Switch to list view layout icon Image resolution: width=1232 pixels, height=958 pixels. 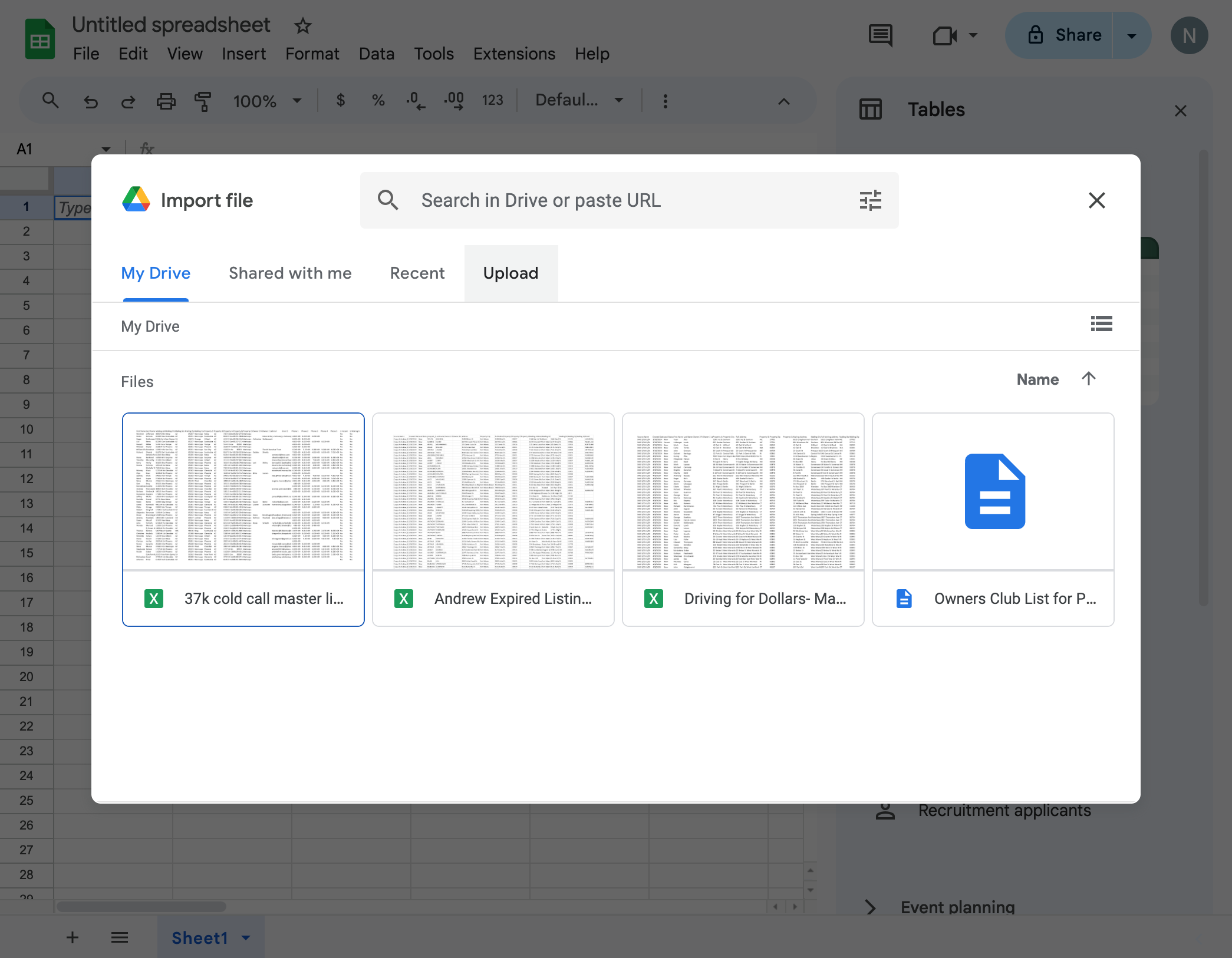(1101, 323)
